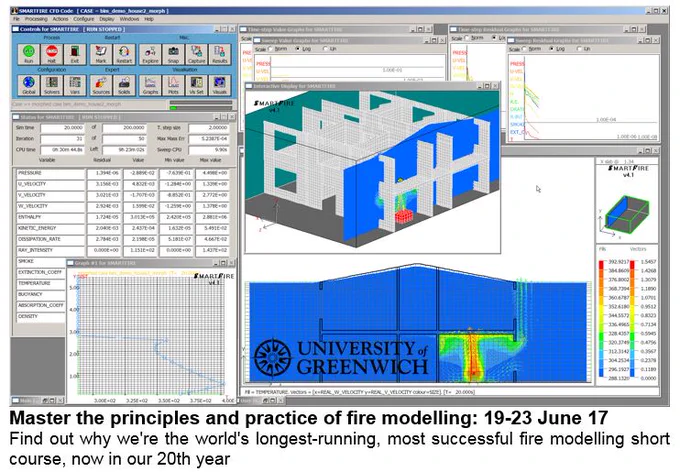Viewport: 680px width, 472px height.
Task: Click the Exit button in Controls panel
Action: [75, 54]
